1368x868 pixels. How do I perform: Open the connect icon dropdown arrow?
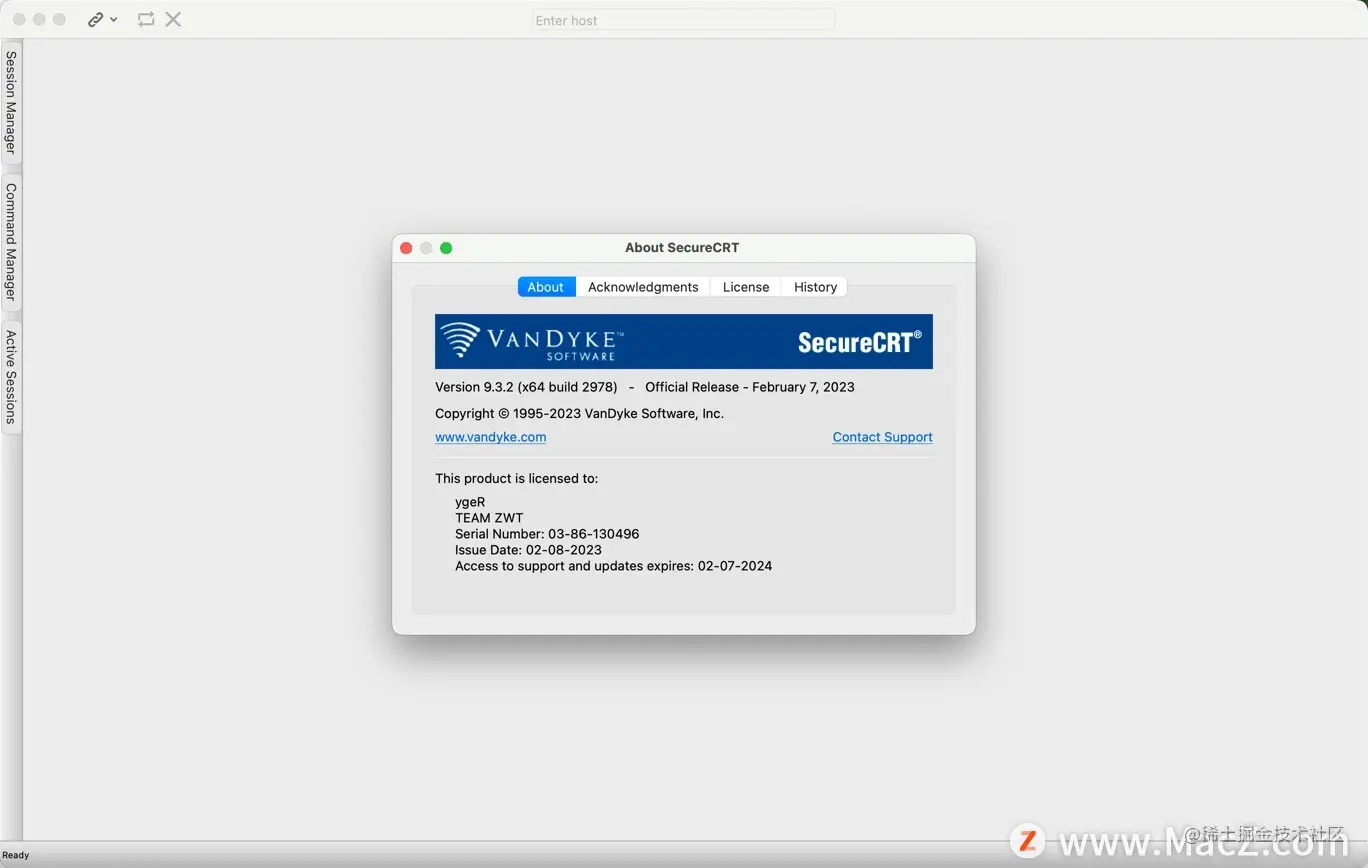114,19
